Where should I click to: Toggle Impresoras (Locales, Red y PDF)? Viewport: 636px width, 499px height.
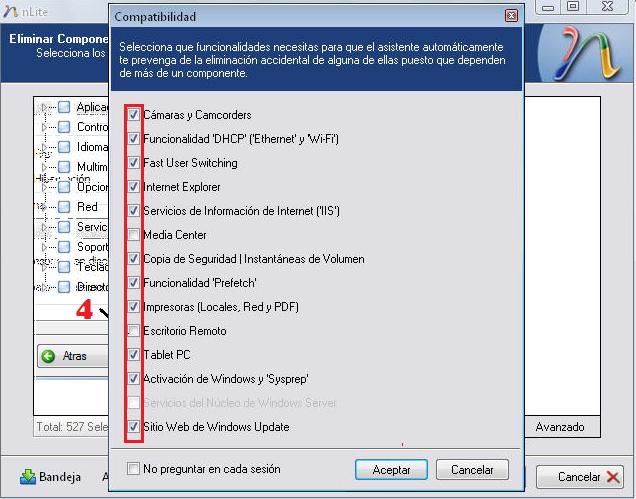click(134, 307)
